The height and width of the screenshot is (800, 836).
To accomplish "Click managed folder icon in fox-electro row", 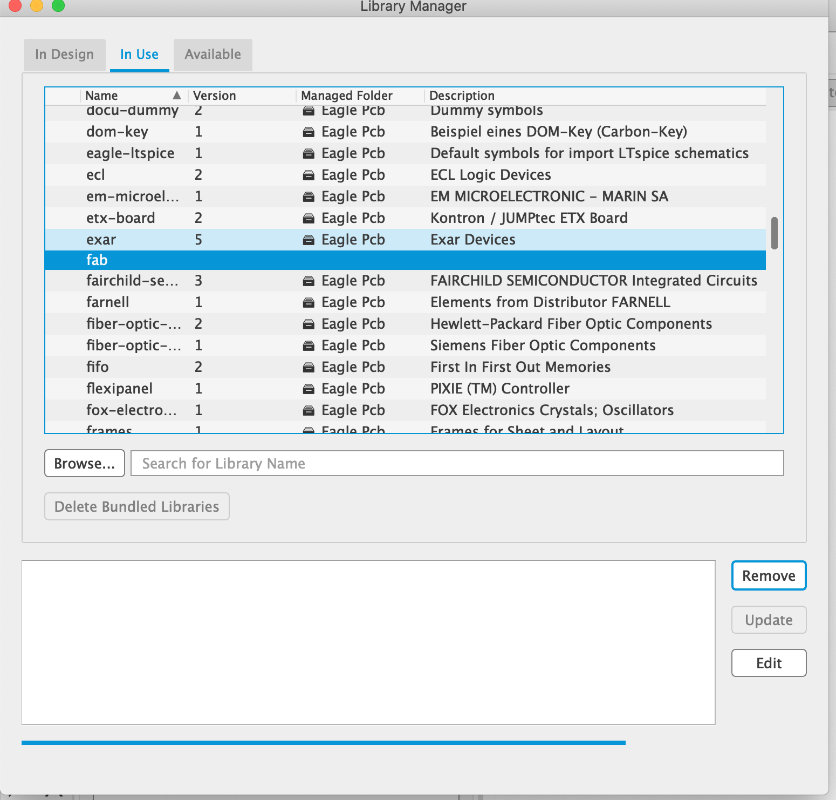I will coord(308,410).
